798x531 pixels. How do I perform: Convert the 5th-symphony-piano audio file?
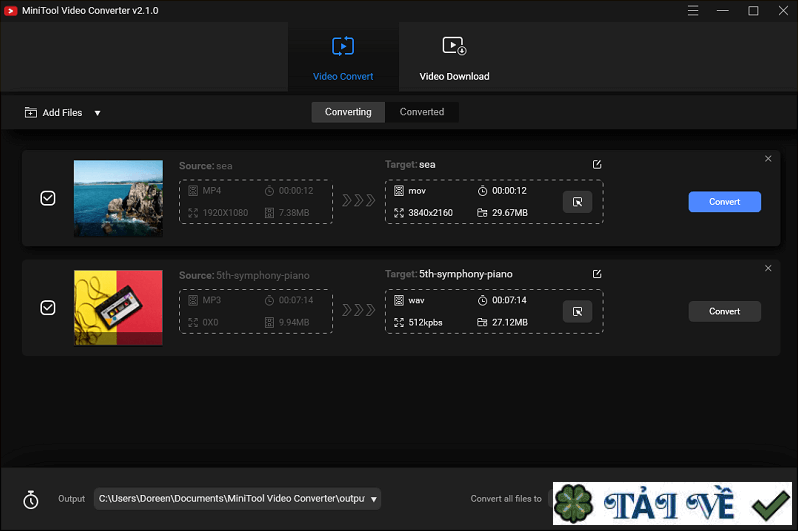[x=724, y=312]
